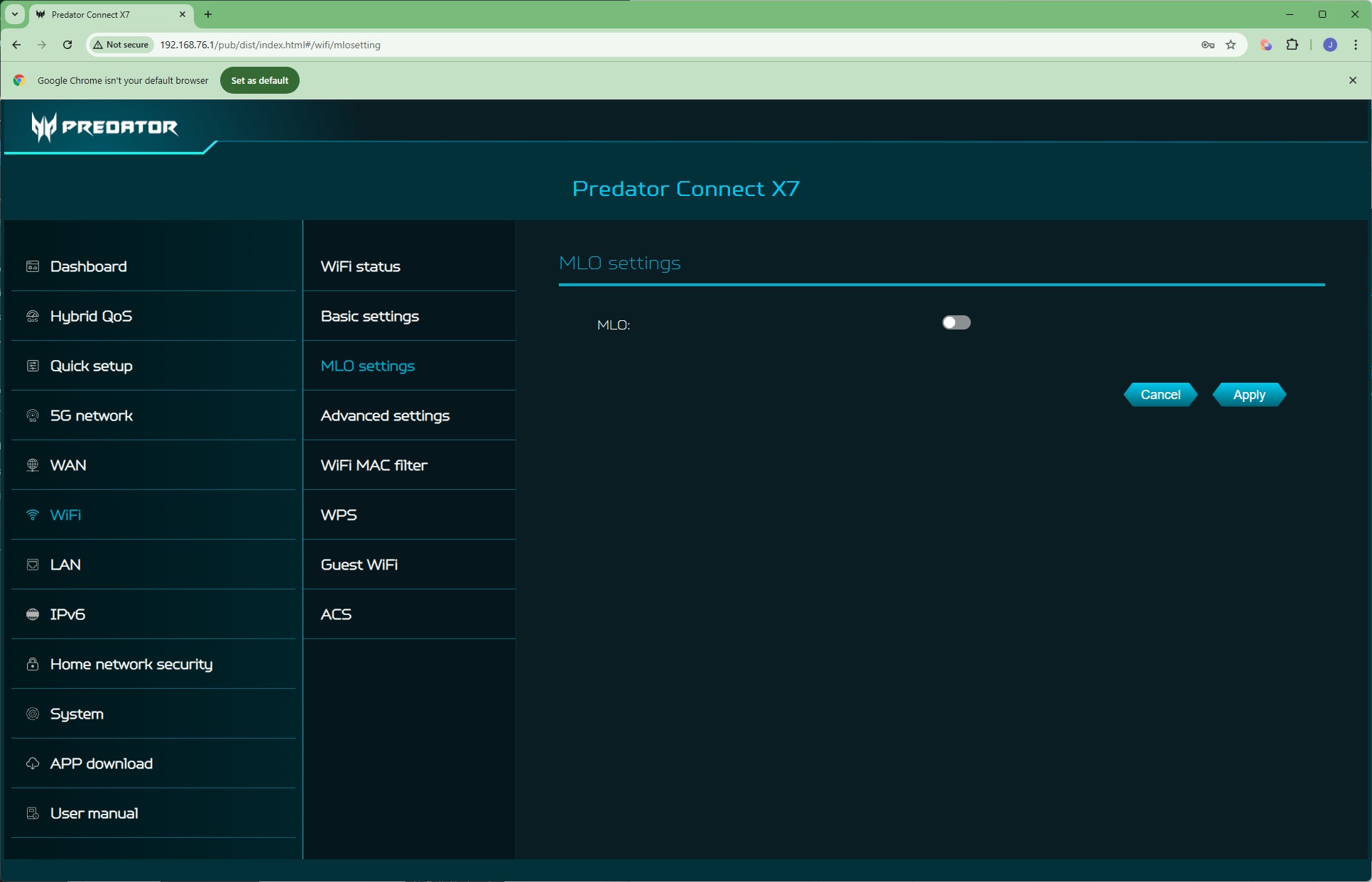
Task: Click the Home network security lock icon
Action: [x=33, y=664]
